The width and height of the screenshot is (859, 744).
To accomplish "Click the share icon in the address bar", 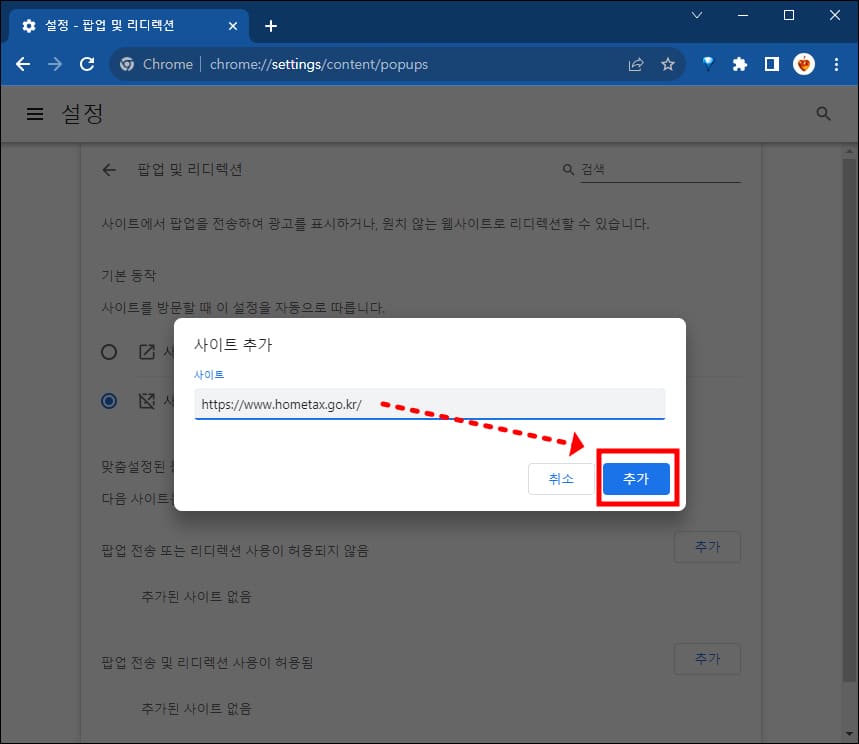I will tap(635, 63).
